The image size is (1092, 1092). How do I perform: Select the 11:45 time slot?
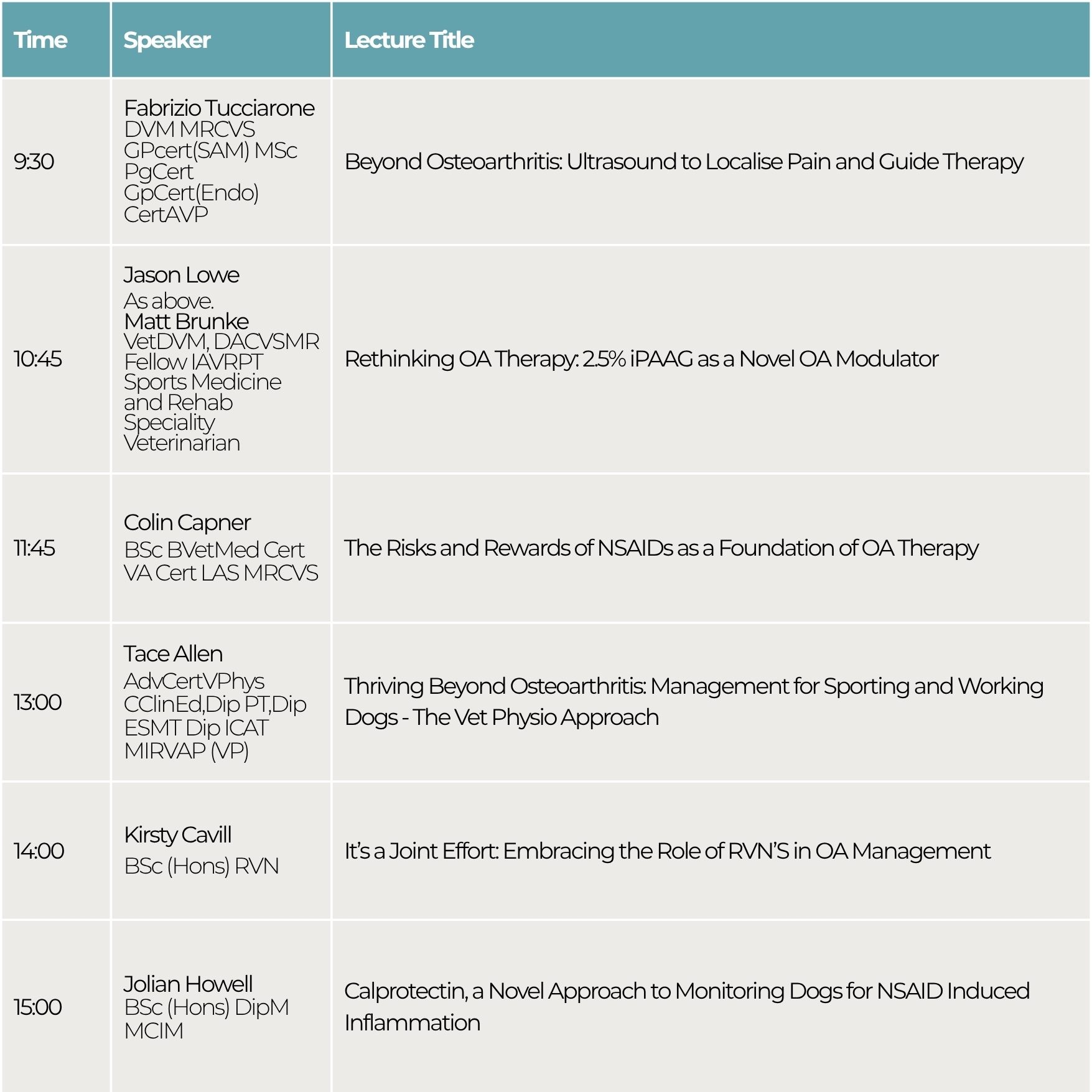34,548
